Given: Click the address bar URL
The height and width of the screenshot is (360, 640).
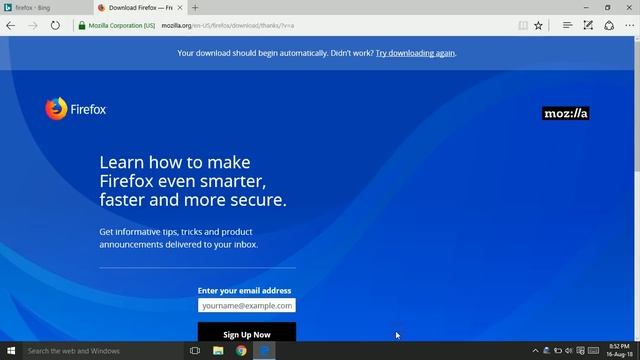Looking at the screenshot, I should tap(228, 25).
